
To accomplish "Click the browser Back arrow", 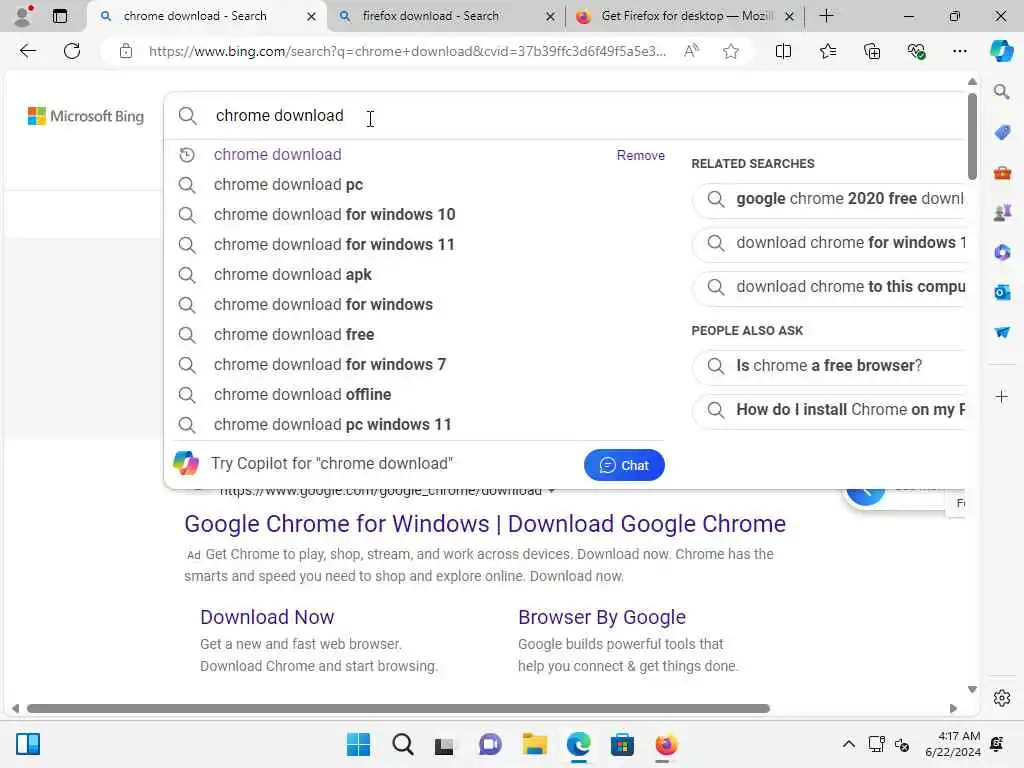I will (x=27, y=51).
